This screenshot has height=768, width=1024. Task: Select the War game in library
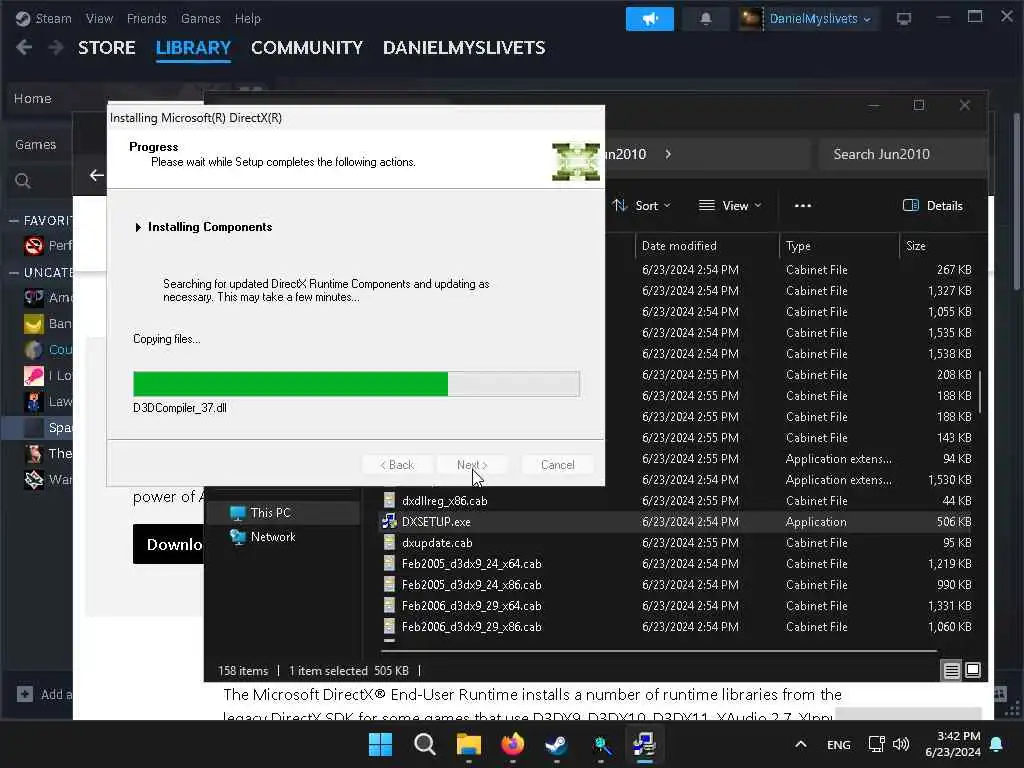point(49,479)
